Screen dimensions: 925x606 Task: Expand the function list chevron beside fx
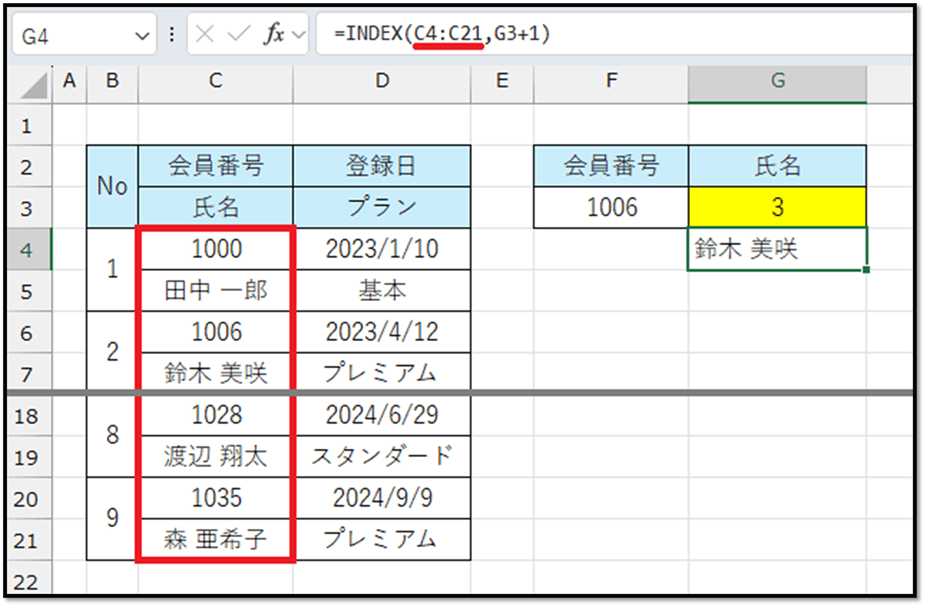(x=299, y=35)
